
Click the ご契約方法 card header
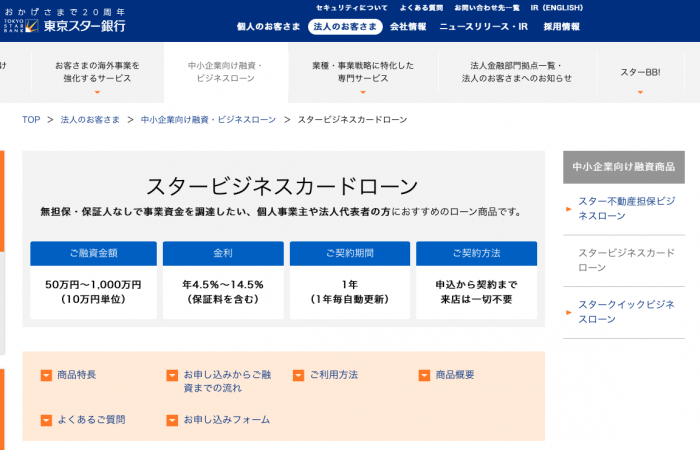coord(476,253)
